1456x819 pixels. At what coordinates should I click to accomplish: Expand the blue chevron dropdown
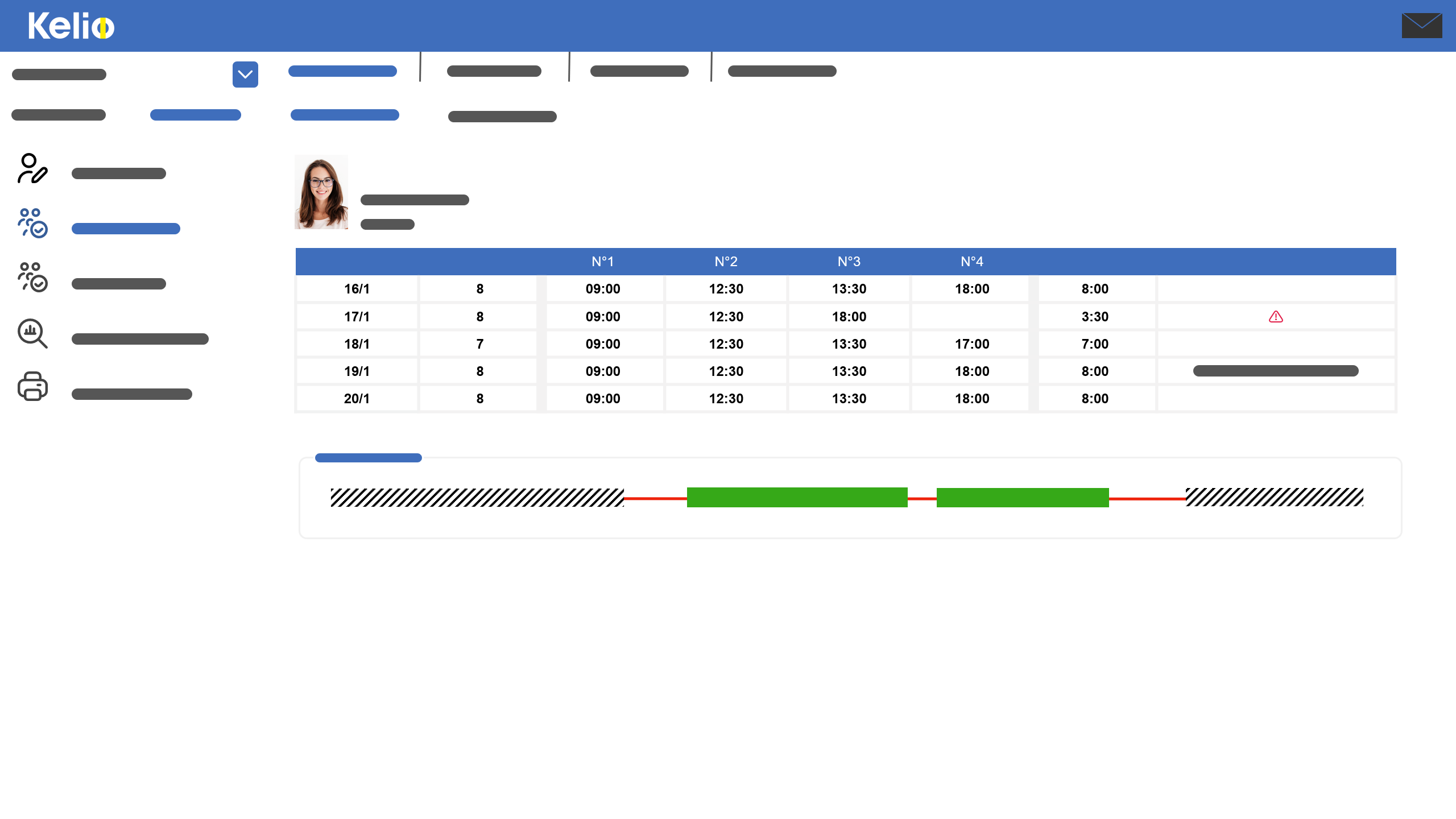245,75
